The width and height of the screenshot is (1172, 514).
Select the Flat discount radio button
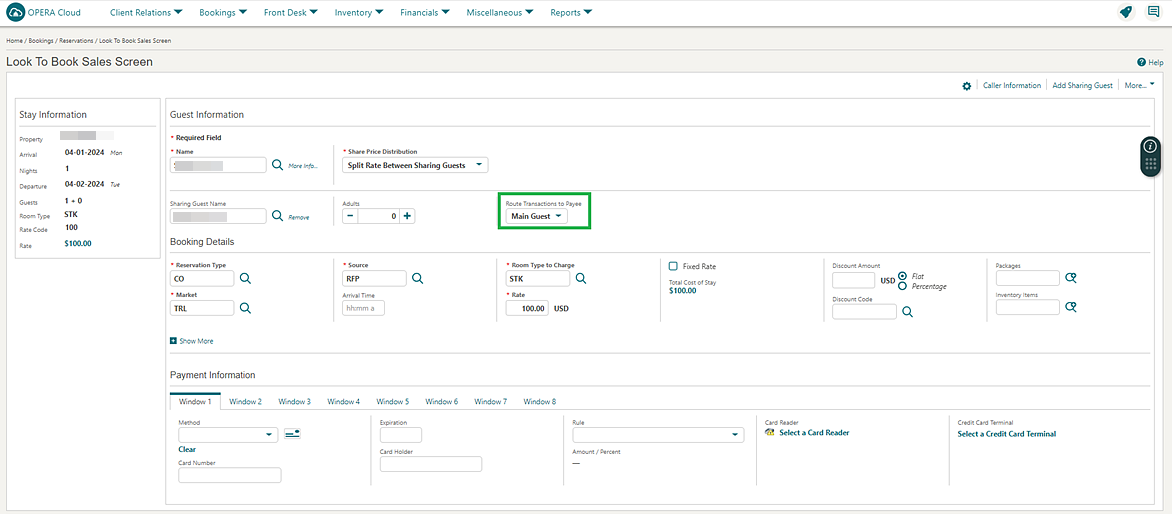903,276
